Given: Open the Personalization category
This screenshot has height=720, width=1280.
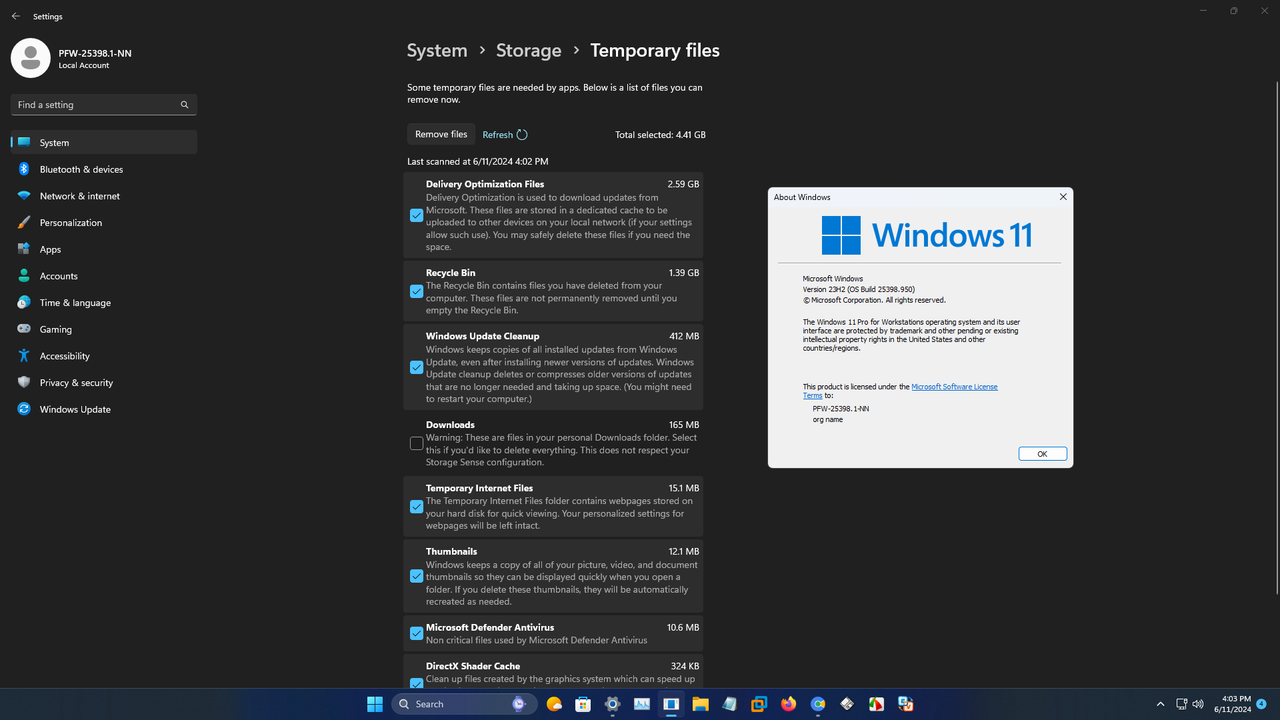Looking at the screenshot, I should (104, 222).
